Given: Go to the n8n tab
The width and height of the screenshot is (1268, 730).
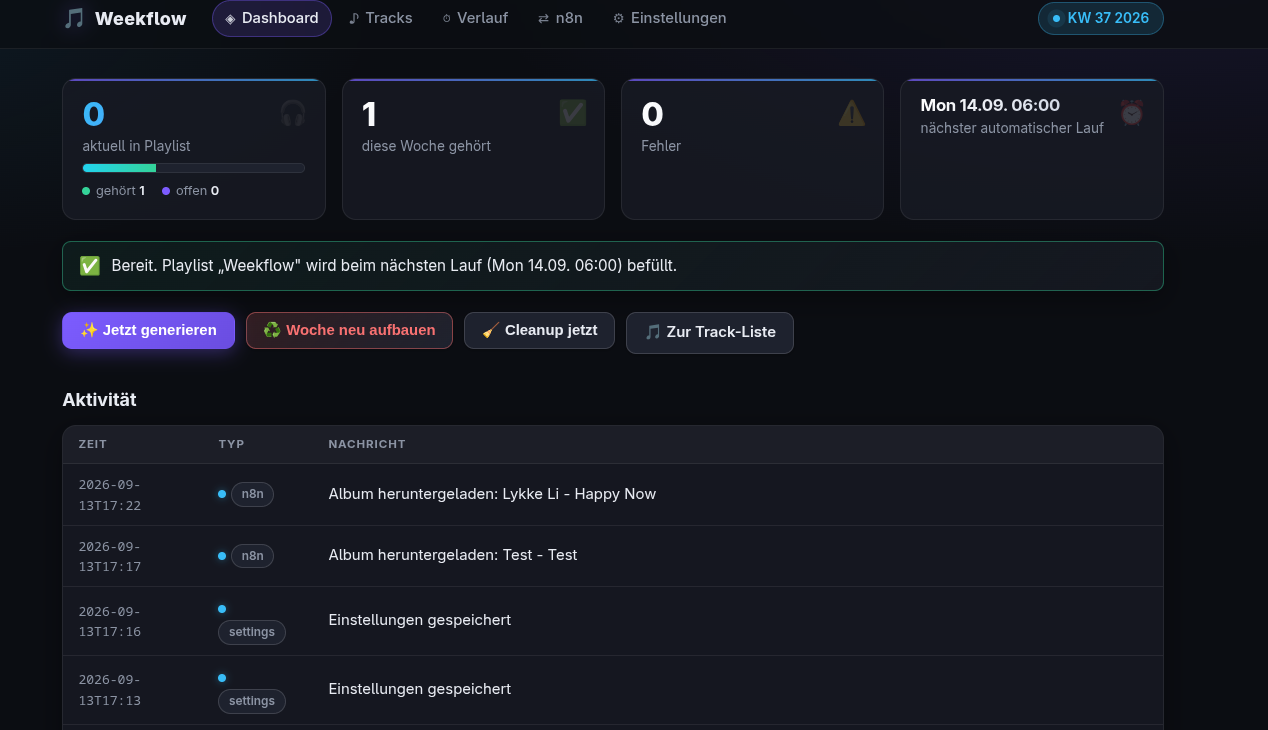Looking at the screenshot, I should (x=560, y=18).
